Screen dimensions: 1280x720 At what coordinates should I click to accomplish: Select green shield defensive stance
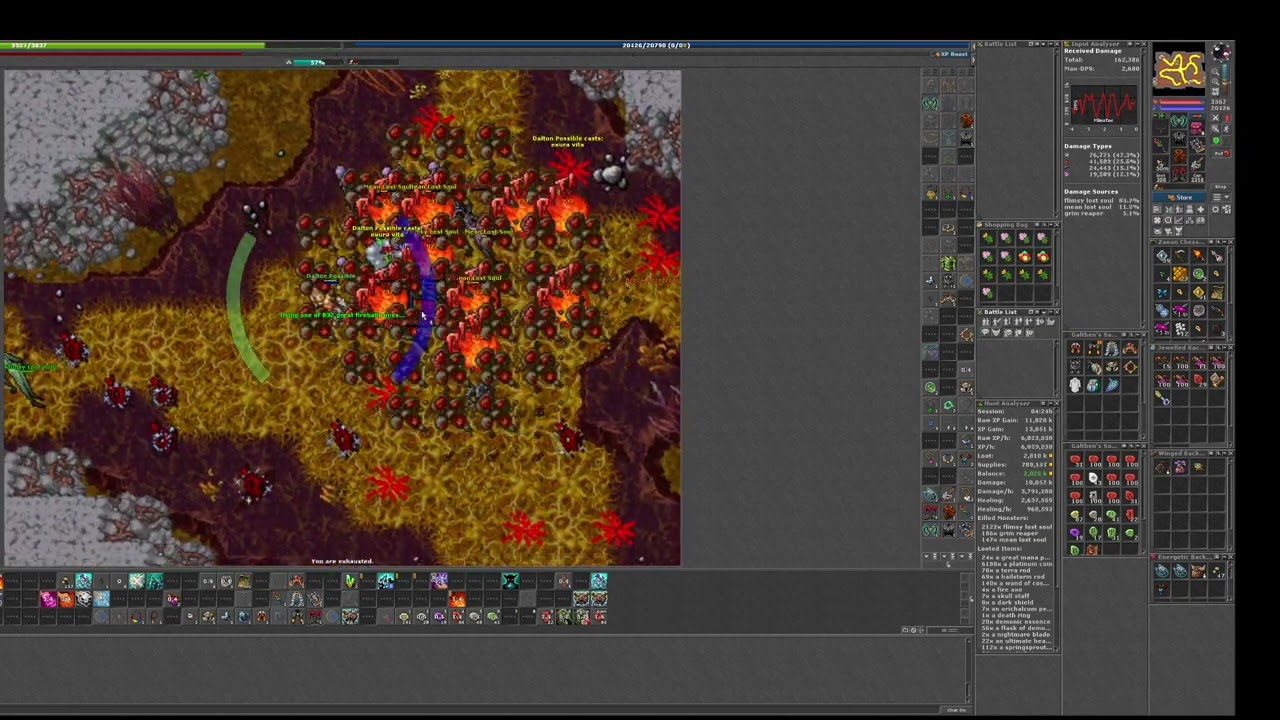pos(1215,140)
